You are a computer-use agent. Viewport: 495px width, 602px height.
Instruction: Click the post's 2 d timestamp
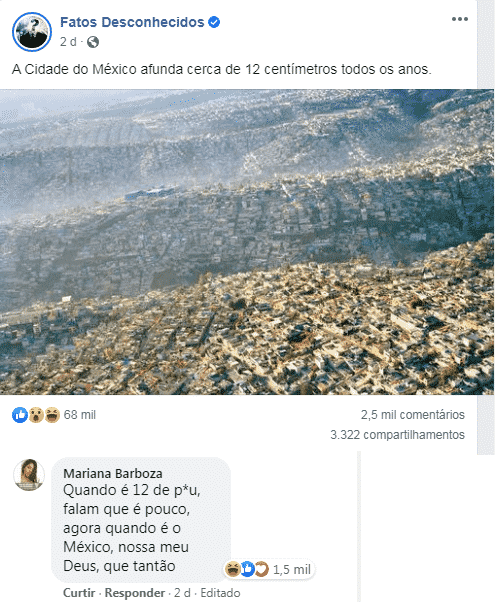pos(68,42)
